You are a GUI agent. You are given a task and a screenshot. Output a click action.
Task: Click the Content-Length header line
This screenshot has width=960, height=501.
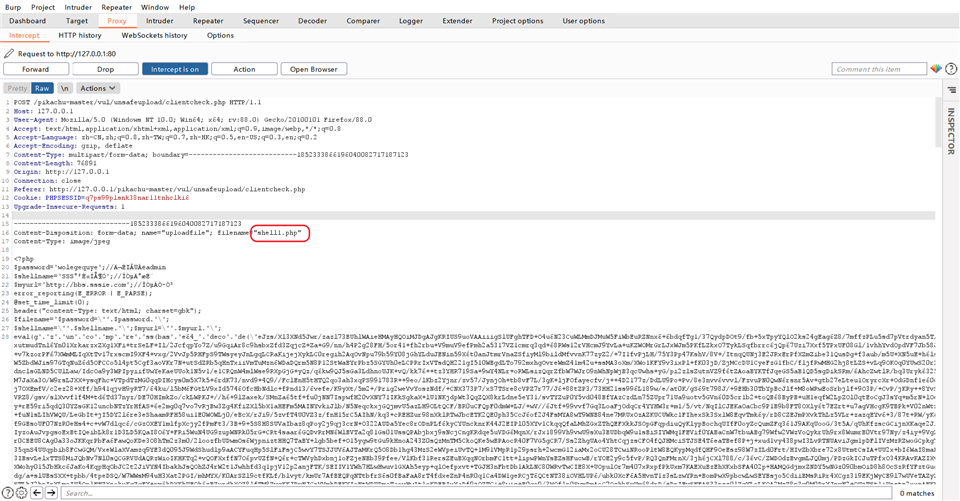55,164
